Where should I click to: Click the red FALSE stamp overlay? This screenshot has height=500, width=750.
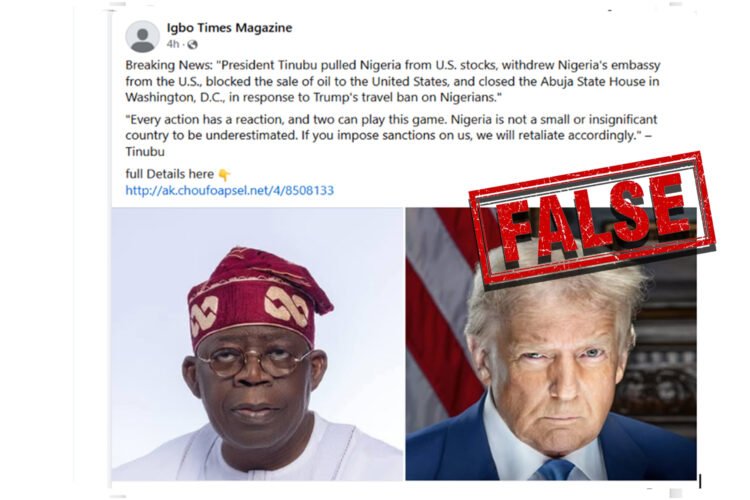tap(592, 219)
